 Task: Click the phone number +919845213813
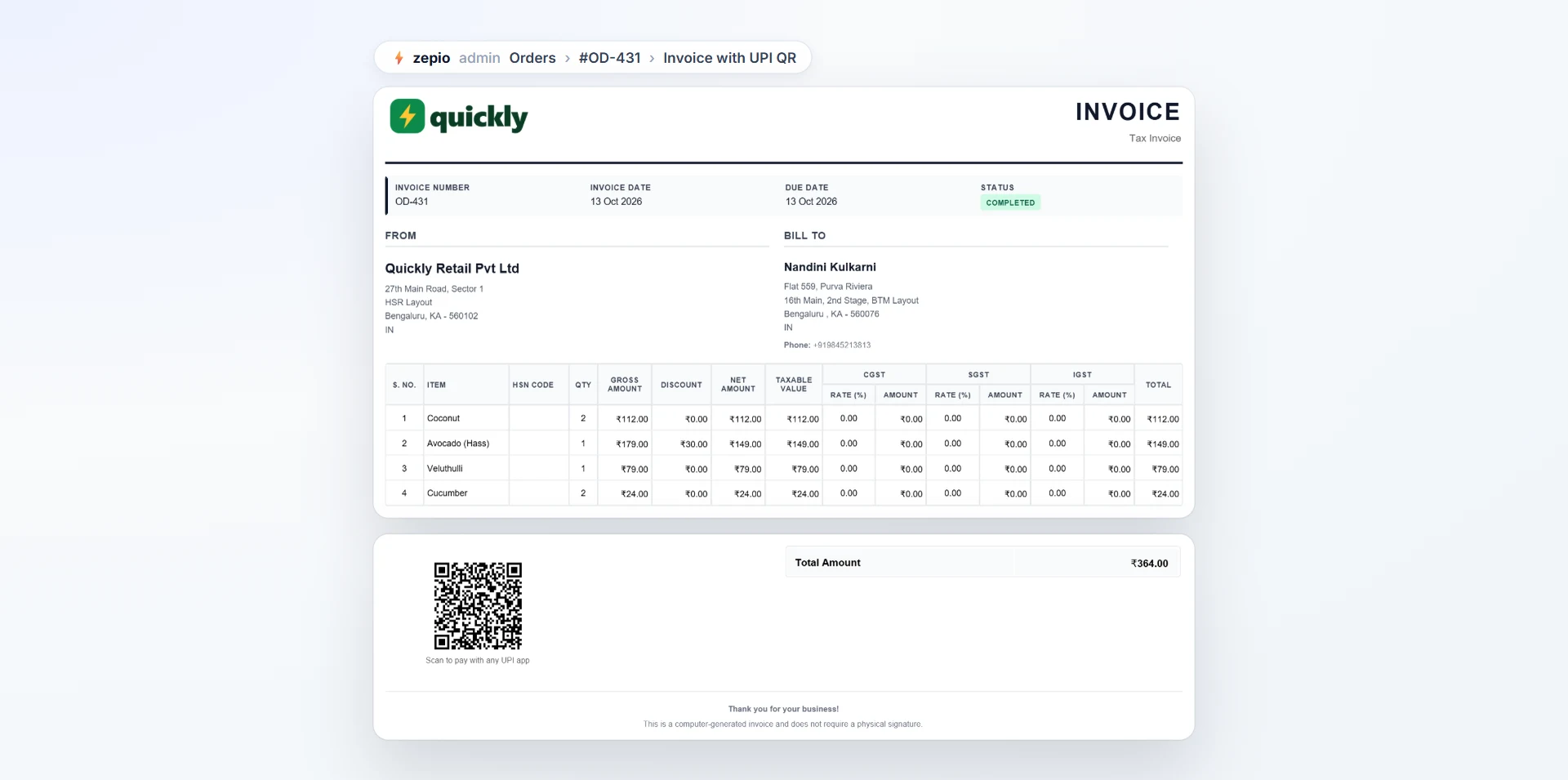click(x=842, y=345)
